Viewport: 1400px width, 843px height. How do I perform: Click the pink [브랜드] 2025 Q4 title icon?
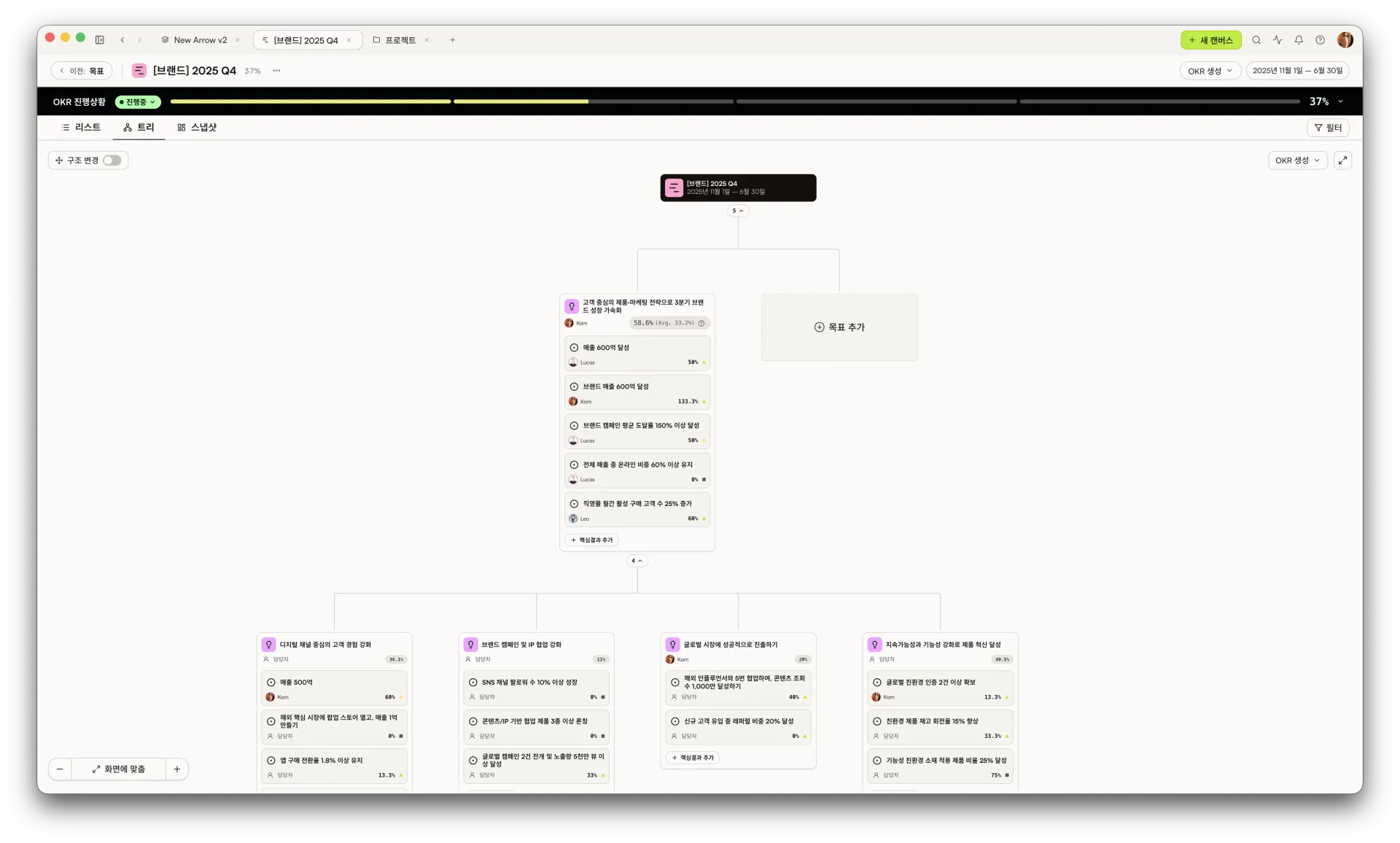[x=139, y=71]
